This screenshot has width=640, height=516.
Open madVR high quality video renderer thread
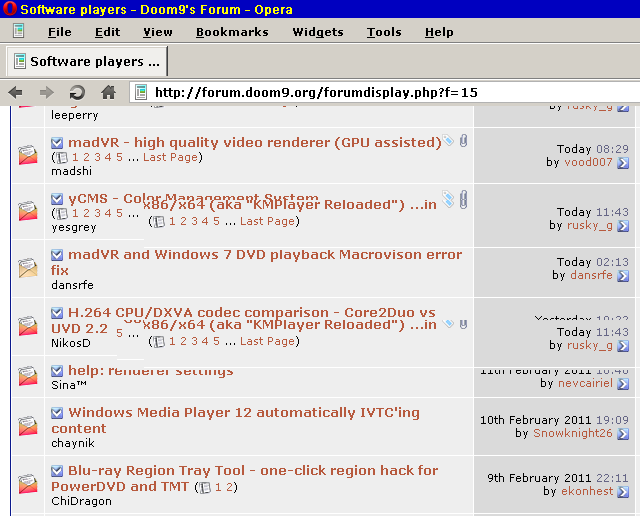tap(255, 142)
